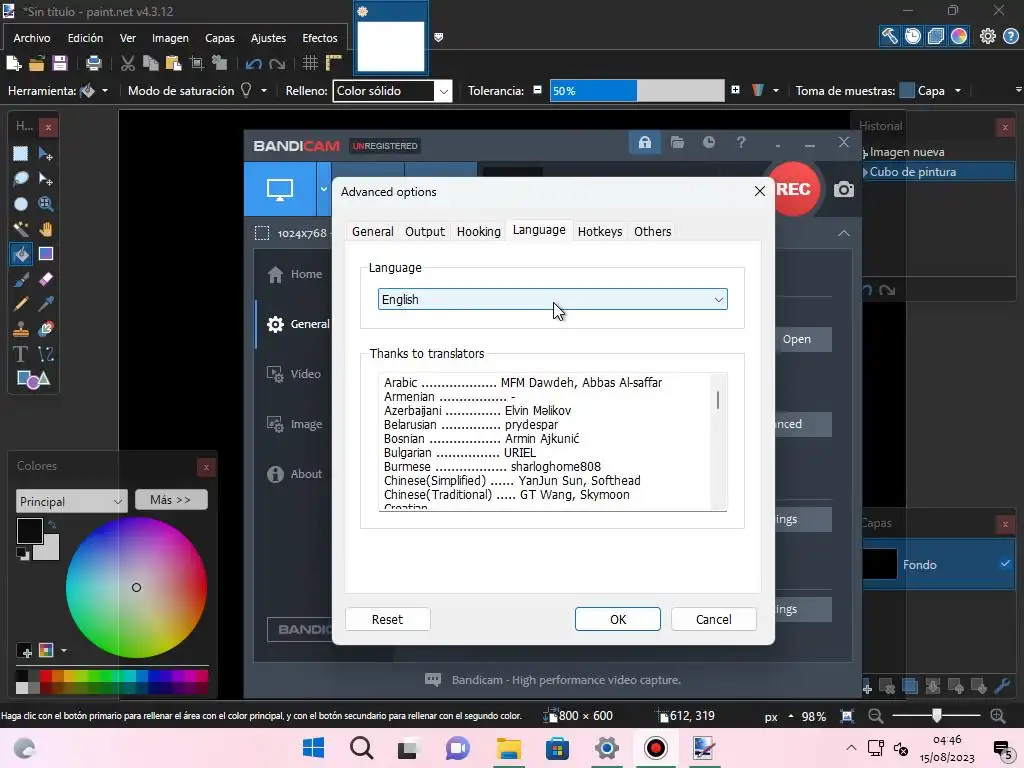Select the Pencil tool
Viewport: 1024px width, 768px height.
pyautogui.click(x=20, y=304)
